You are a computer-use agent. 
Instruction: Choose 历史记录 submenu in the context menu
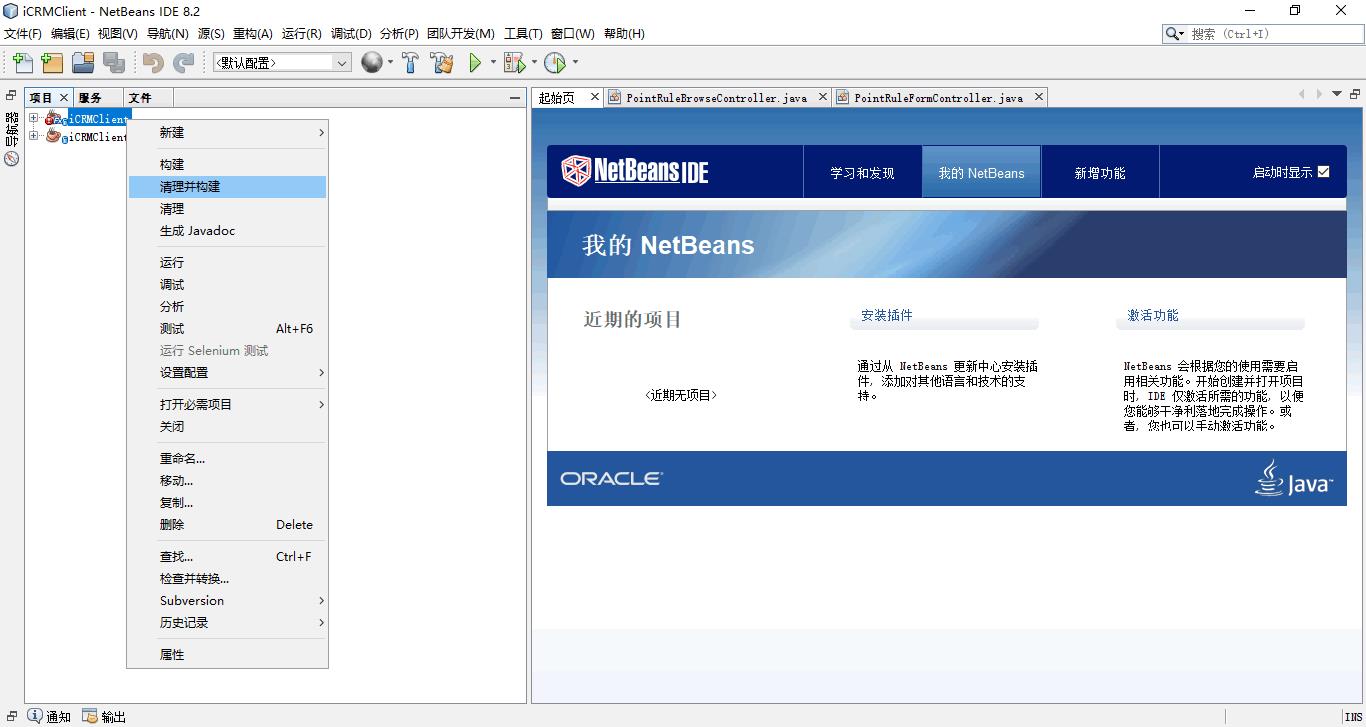pos(227,623)
